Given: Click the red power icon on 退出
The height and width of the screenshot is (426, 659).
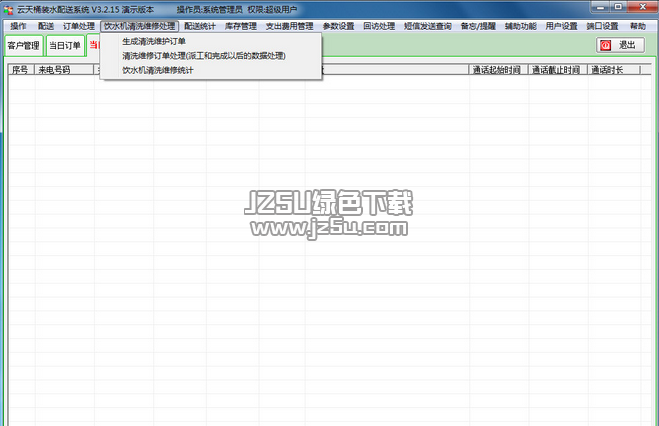Looking at the screenshot, I should 605,45.
